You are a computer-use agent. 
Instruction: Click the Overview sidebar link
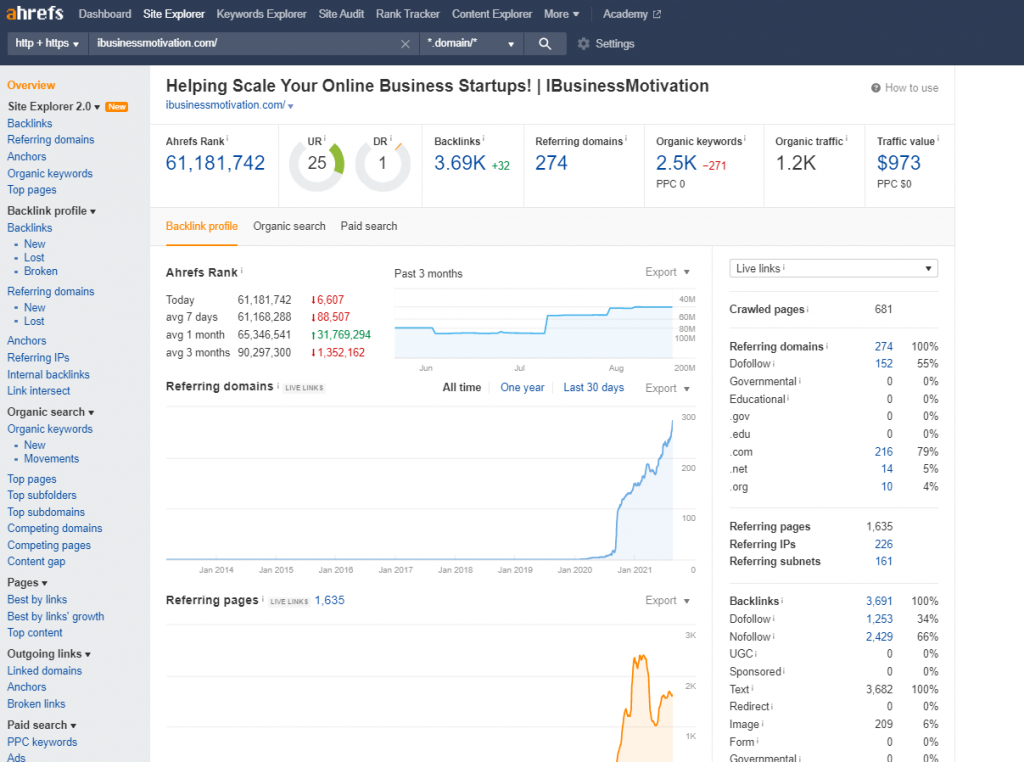(31, 85)
